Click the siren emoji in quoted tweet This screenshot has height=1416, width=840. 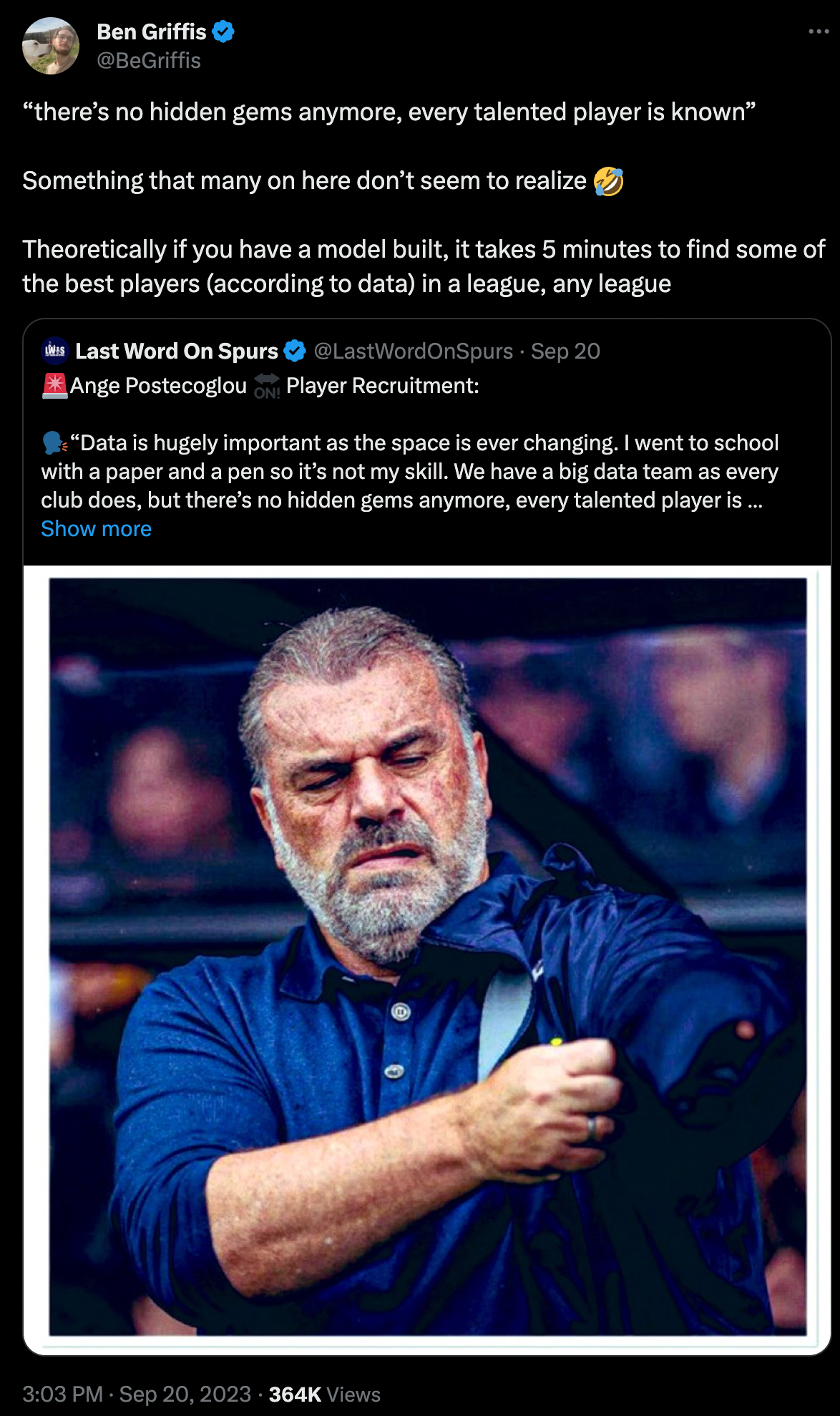[x=54, y=386]
